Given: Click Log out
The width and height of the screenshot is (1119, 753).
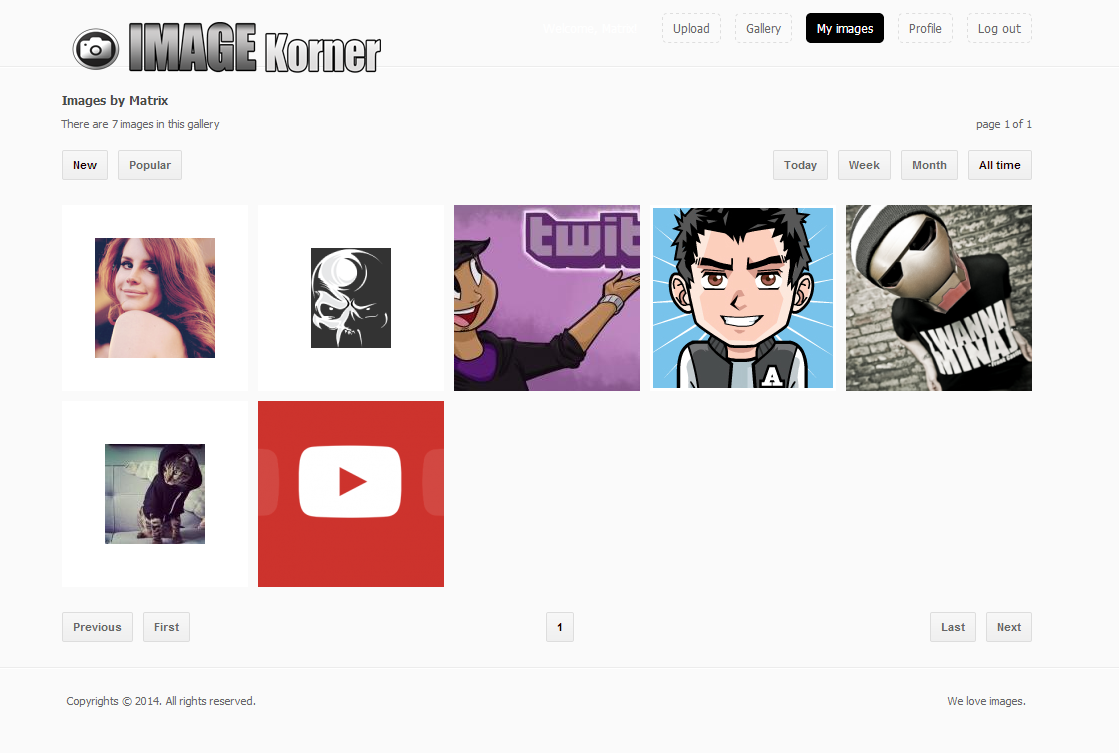Looking at the screenshot, I should point(999,29).
